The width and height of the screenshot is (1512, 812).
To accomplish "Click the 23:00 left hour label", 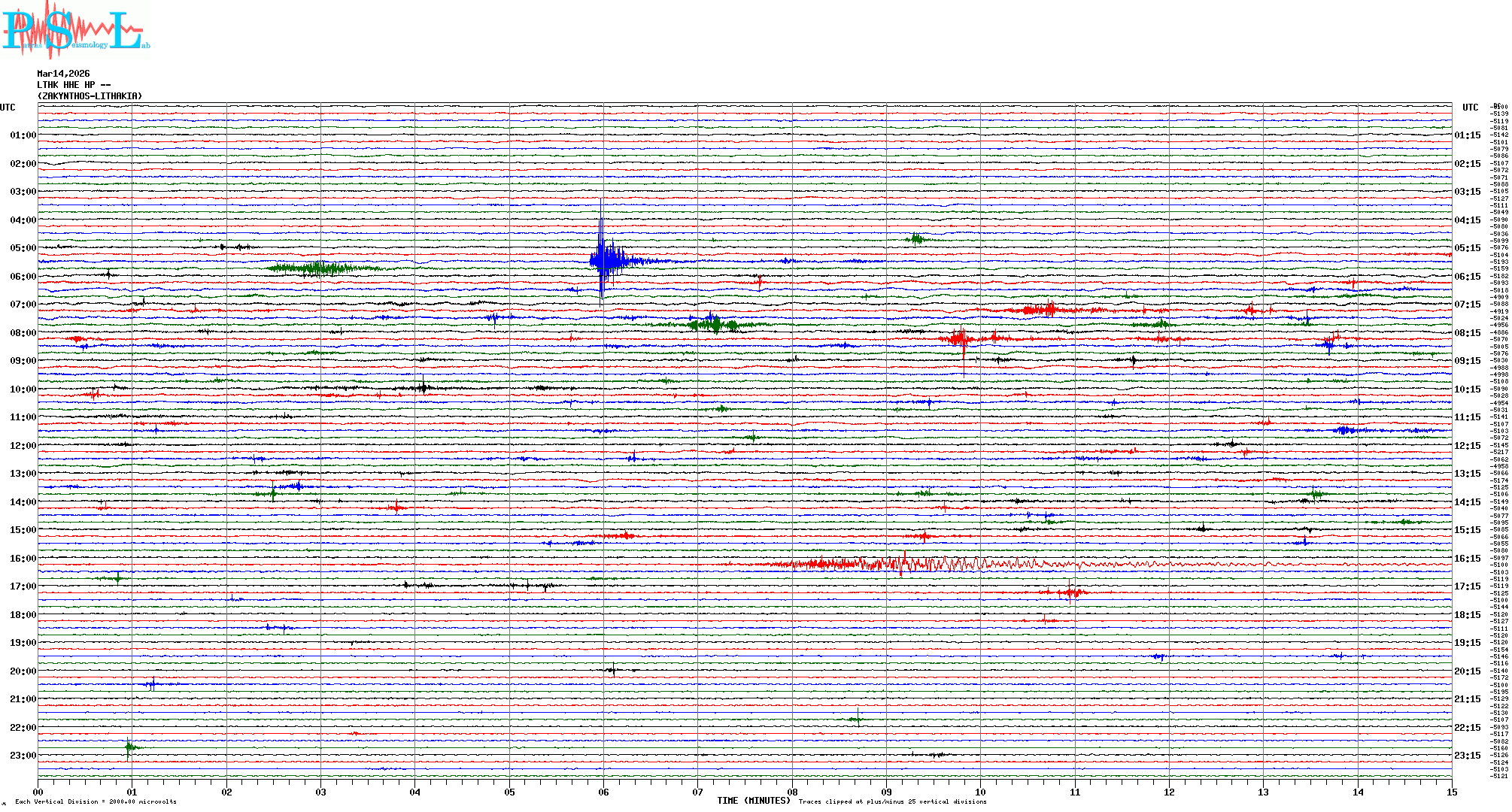I will coord(23,756).
